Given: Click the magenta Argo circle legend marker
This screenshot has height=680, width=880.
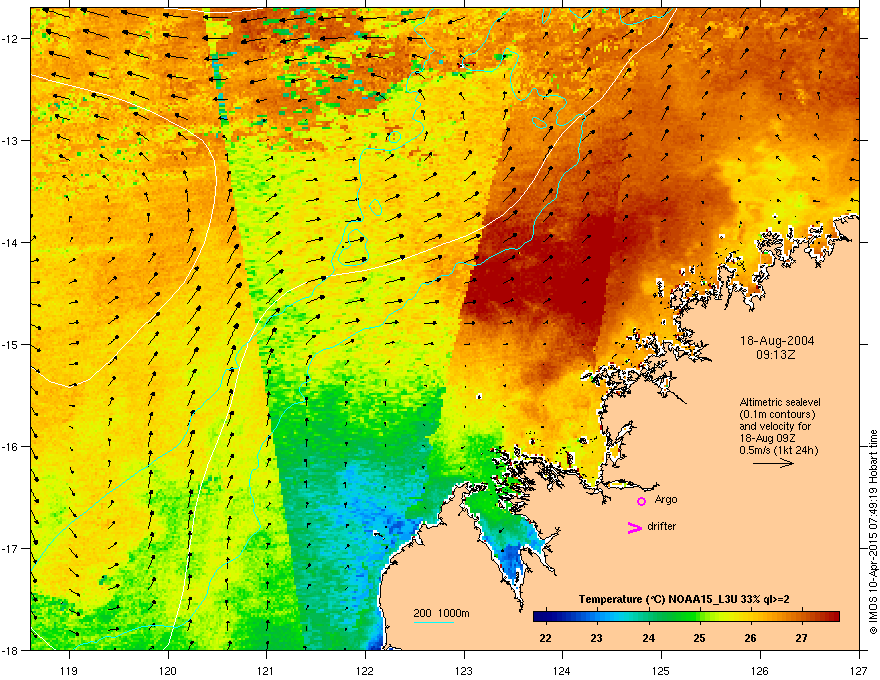Looking at the screenshot, I should click(641, 501).
